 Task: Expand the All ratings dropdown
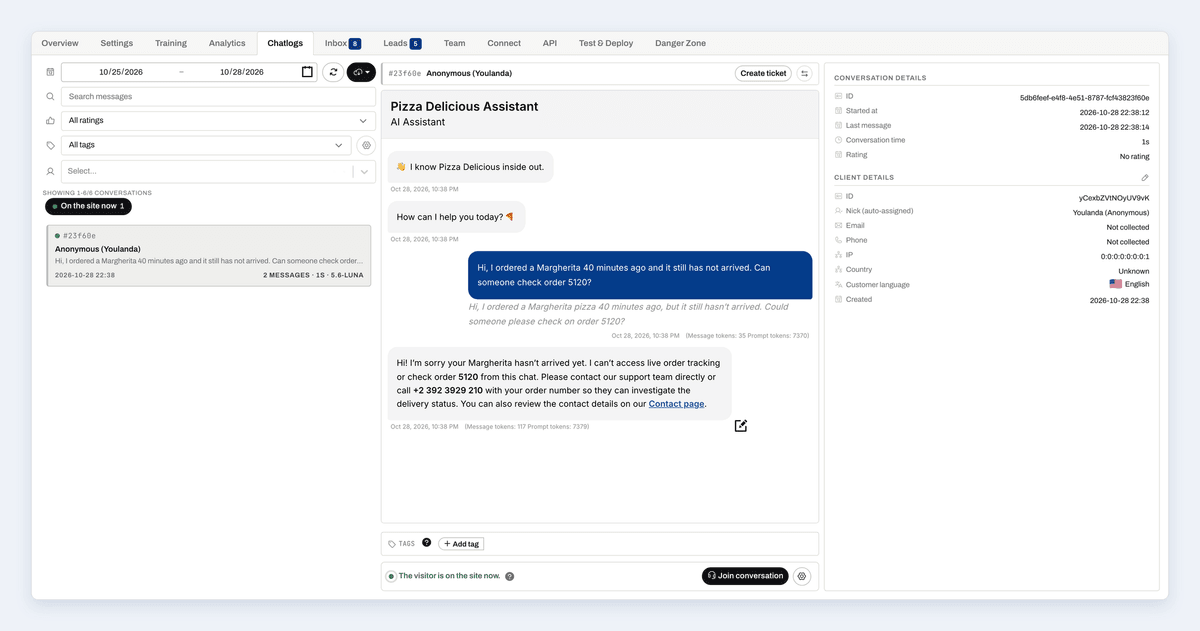coord(218,121)
